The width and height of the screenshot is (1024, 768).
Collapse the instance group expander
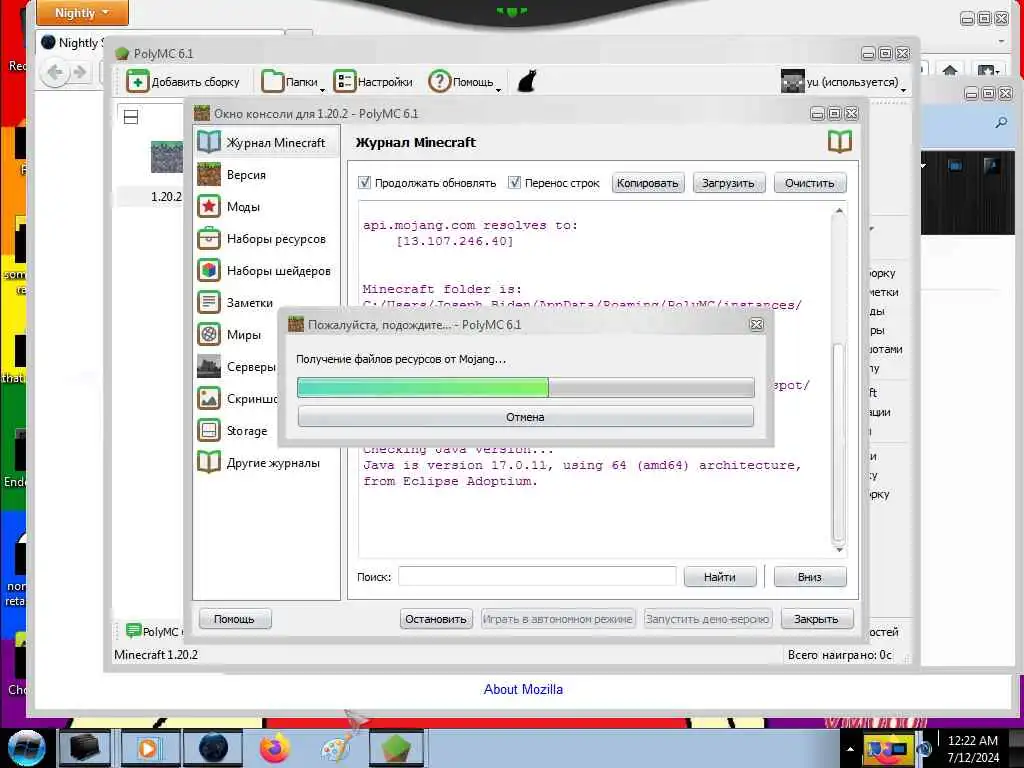coord(131,117)
